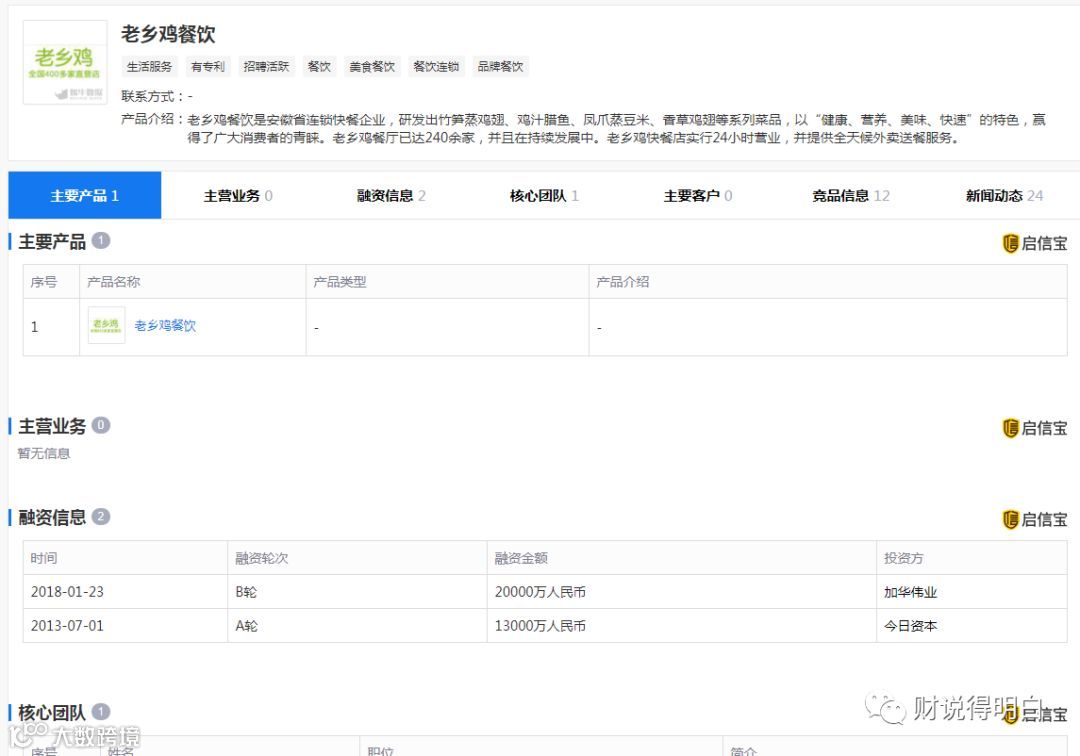Click the 20000万人民币 amount
This screenshot has width=1080, height=756.
tap(540, 592)
